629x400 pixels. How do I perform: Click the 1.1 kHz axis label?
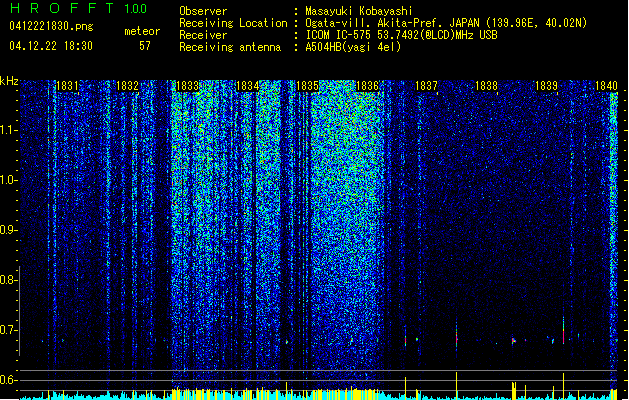[x=9, y=130]
